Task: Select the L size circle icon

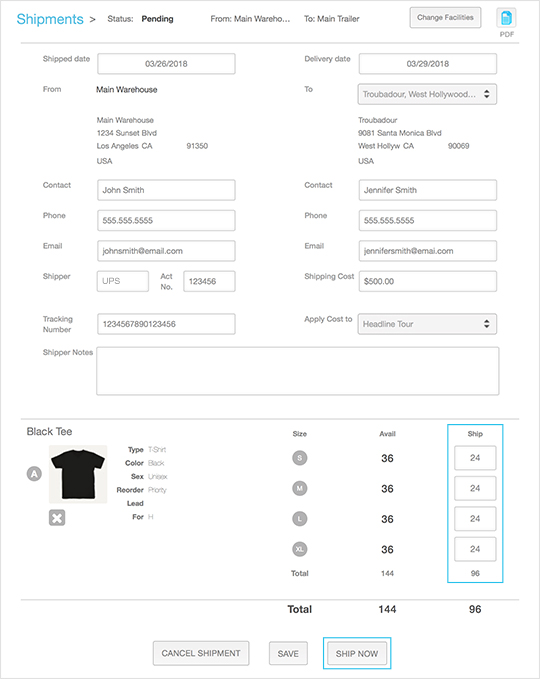Action: pyautogui.click(x=300, y=519)
